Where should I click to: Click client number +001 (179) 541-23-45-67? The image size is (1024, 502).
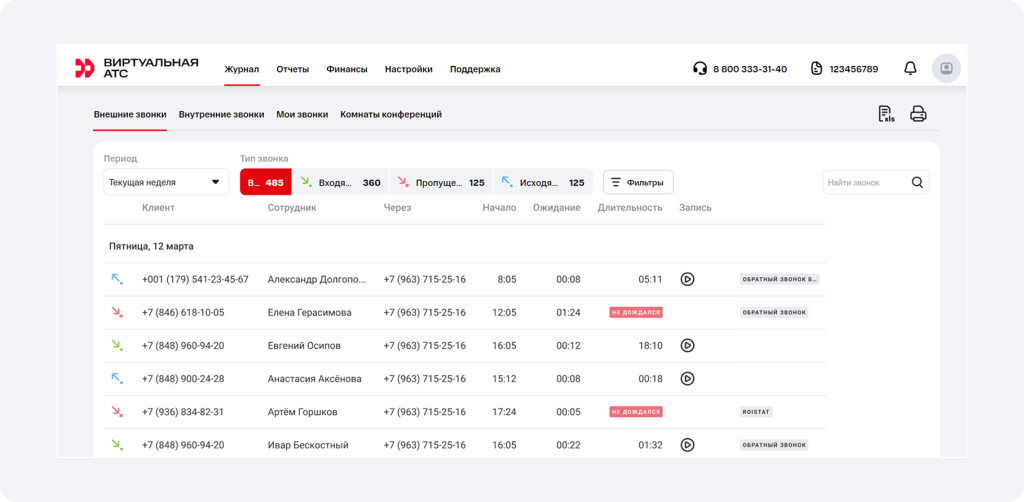[195, 279]
